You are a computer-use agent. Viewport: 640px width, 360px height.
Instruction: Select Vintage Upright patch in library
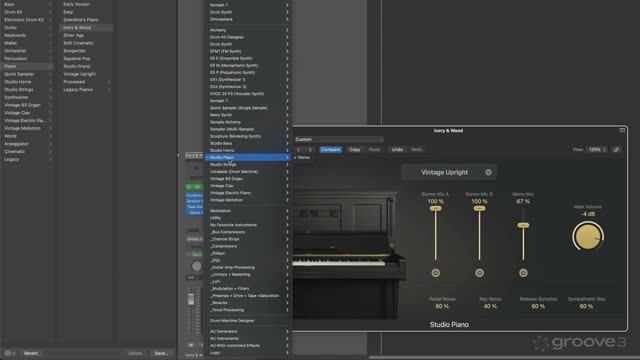(86, 74)
